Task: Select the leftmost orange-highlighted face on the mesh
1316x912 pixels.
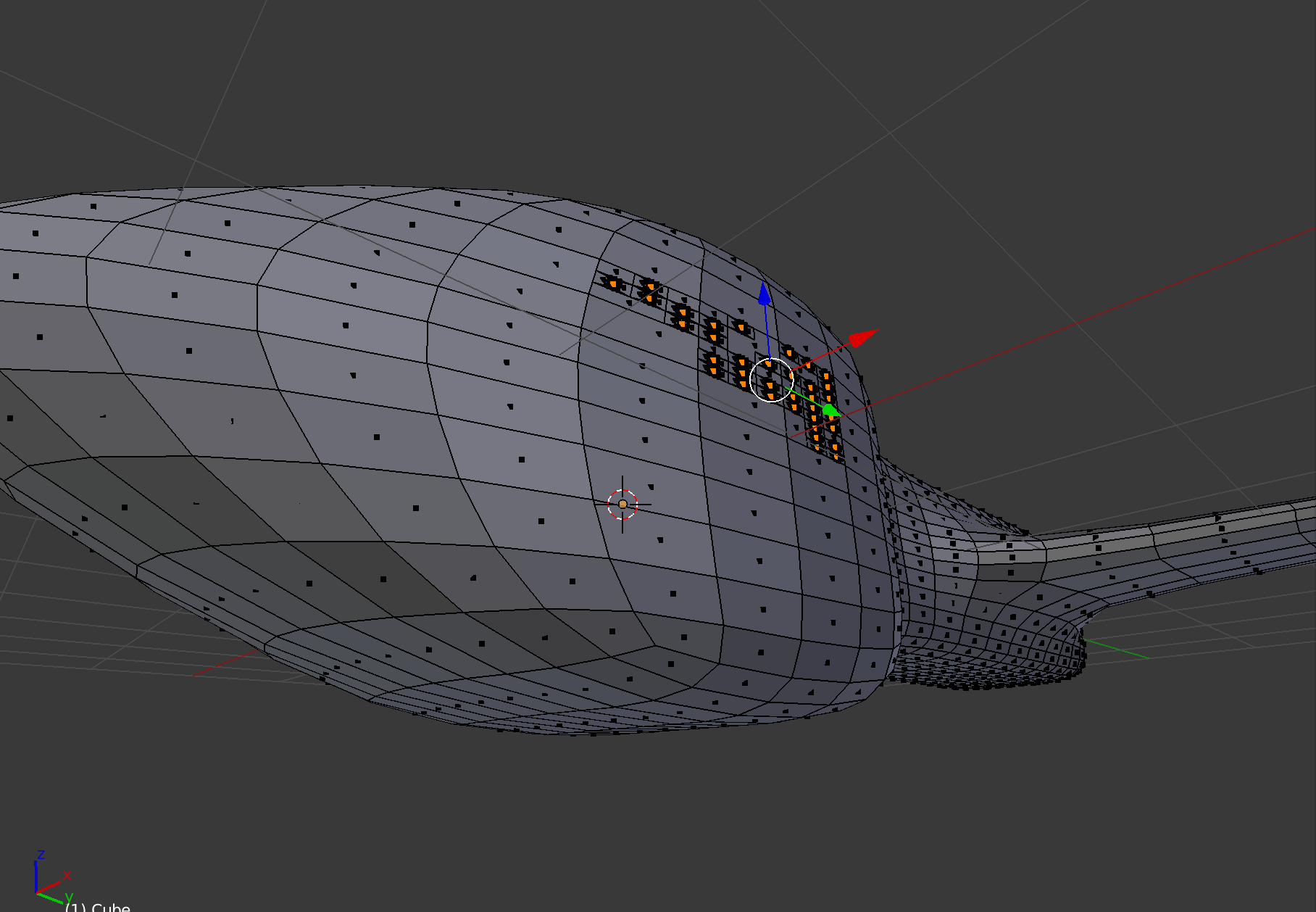Action: (x=613, y=283)
